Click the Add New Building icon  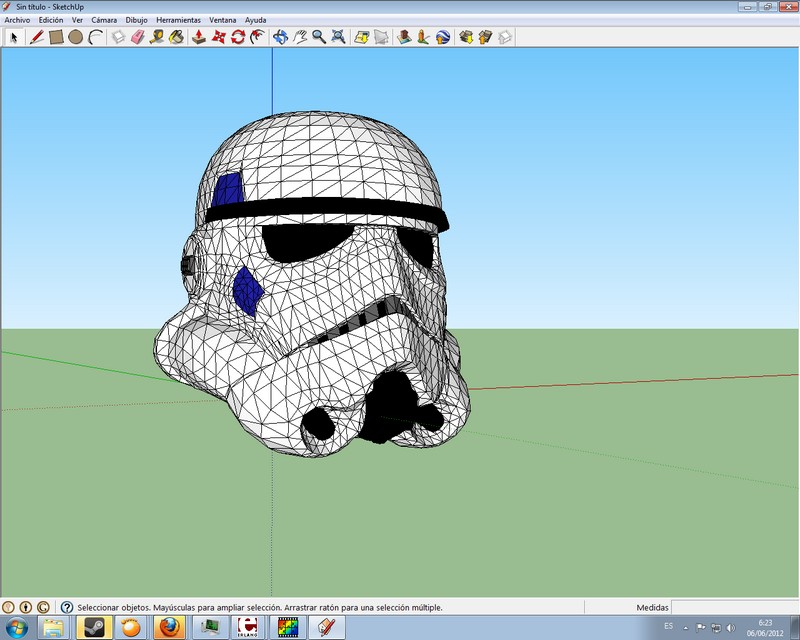coord(404,37)
